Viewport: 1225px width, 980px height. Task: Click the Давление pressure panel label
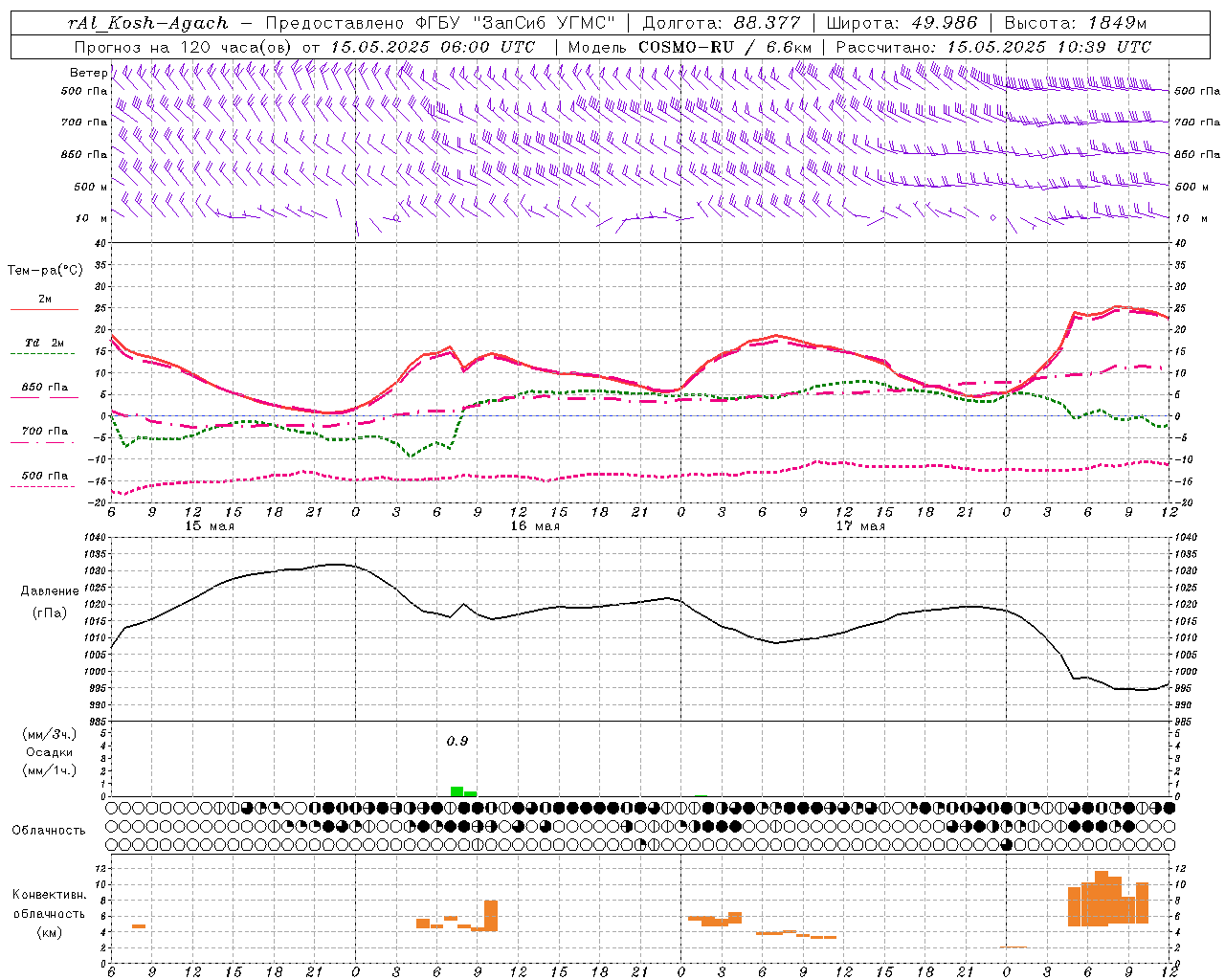pyautogui.click(x=50, y=591)
